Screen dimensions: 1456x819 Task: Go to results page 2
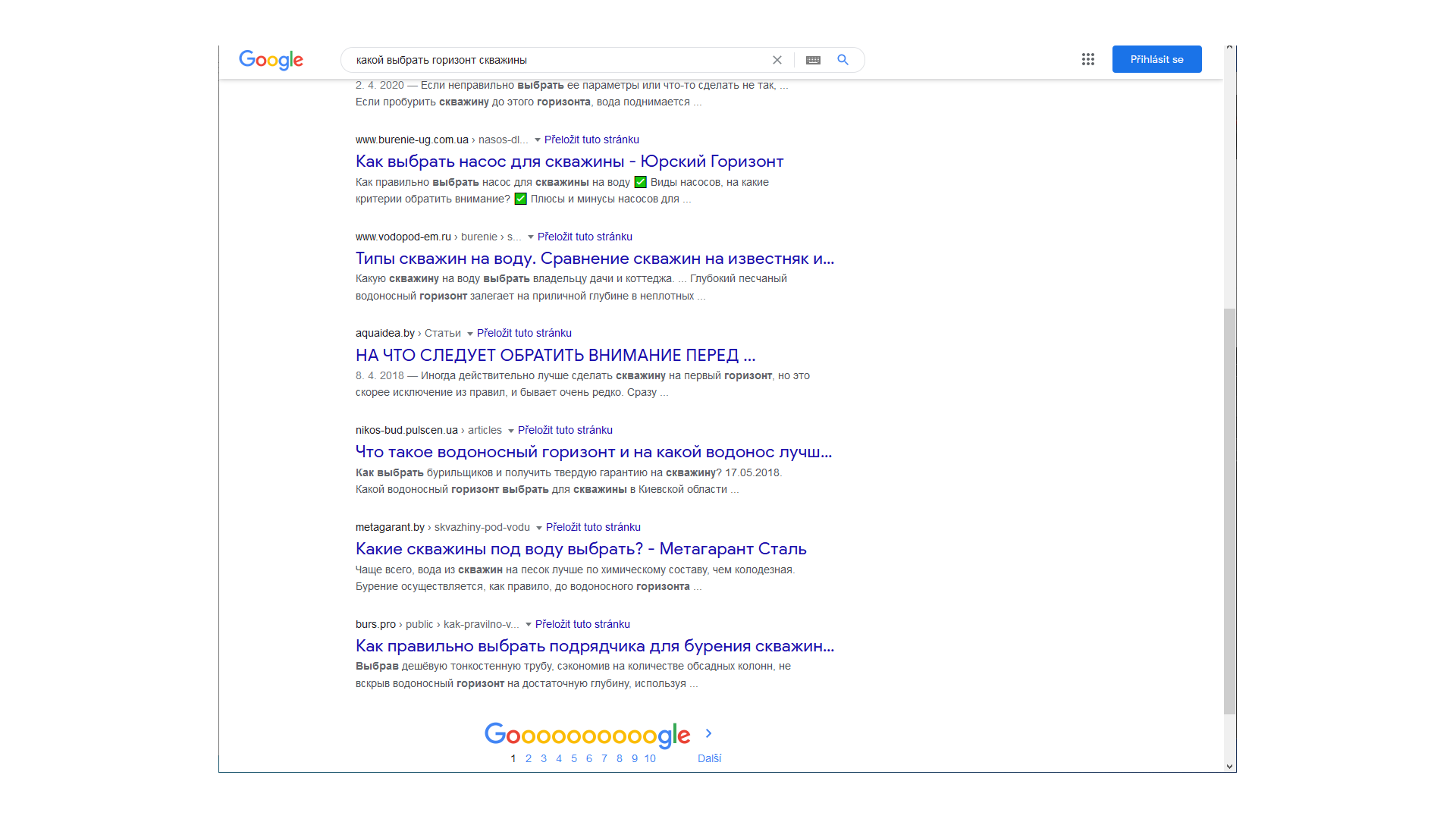click(x=529, y=758)
